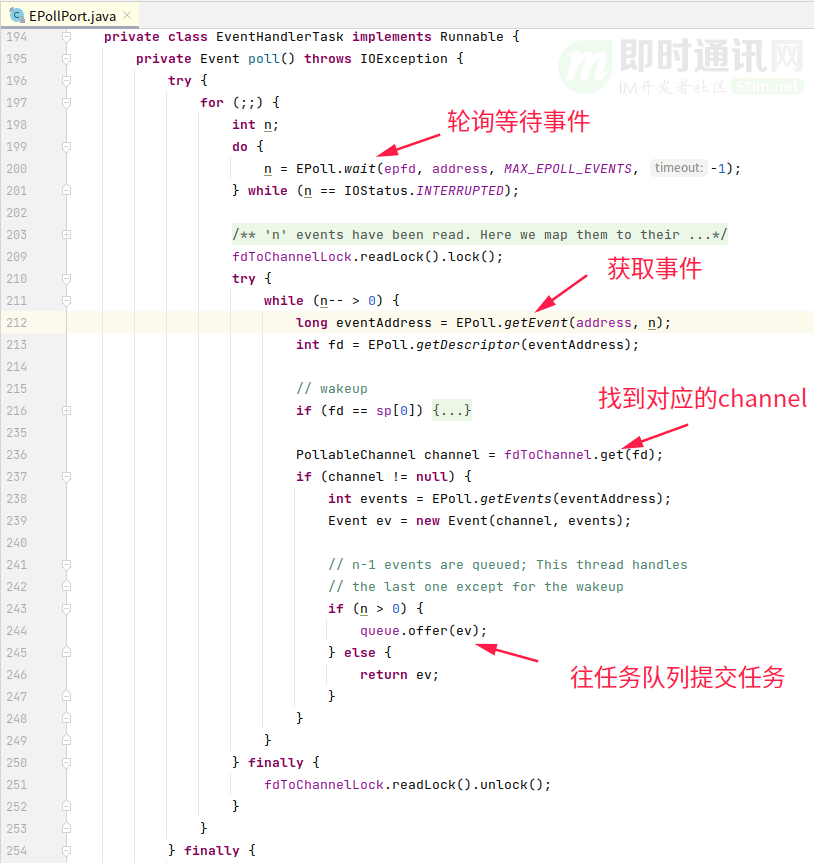Click the fold end marker at line 250 finally

click(67, 763)
